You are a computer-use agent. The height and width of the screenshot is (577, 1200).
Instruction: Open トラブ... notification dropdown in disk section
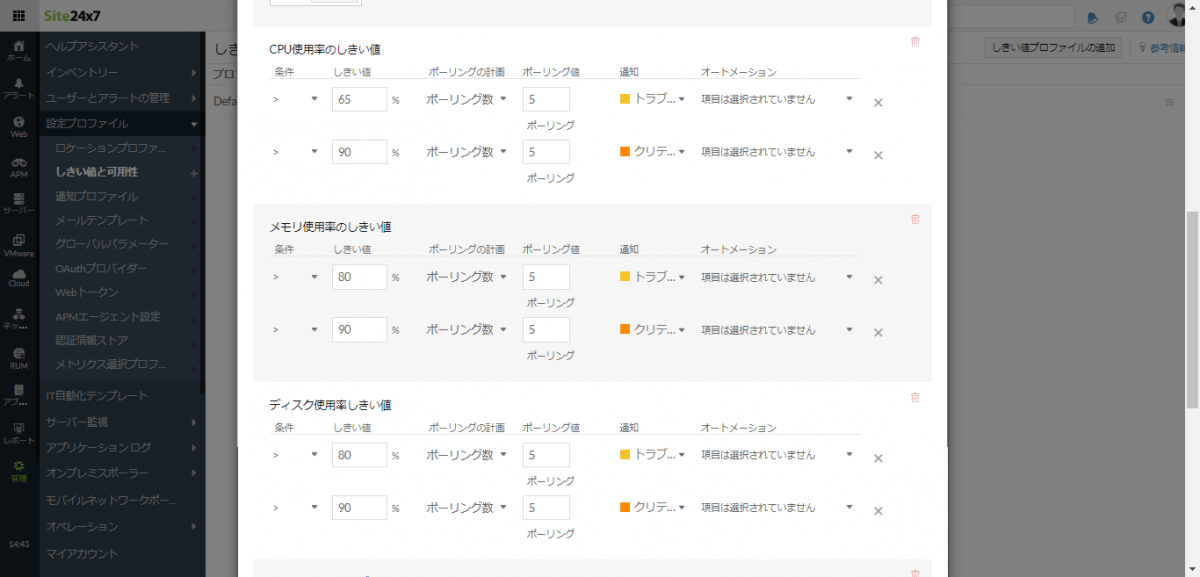[x=653, y=455]
